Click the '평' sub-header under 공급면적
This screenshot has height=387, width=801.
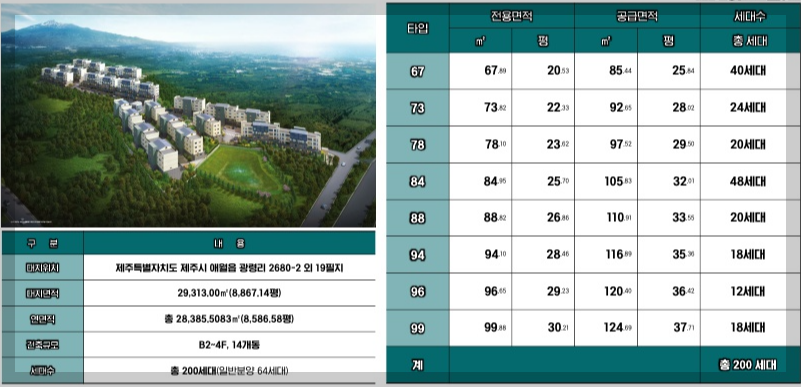point(668,41)
